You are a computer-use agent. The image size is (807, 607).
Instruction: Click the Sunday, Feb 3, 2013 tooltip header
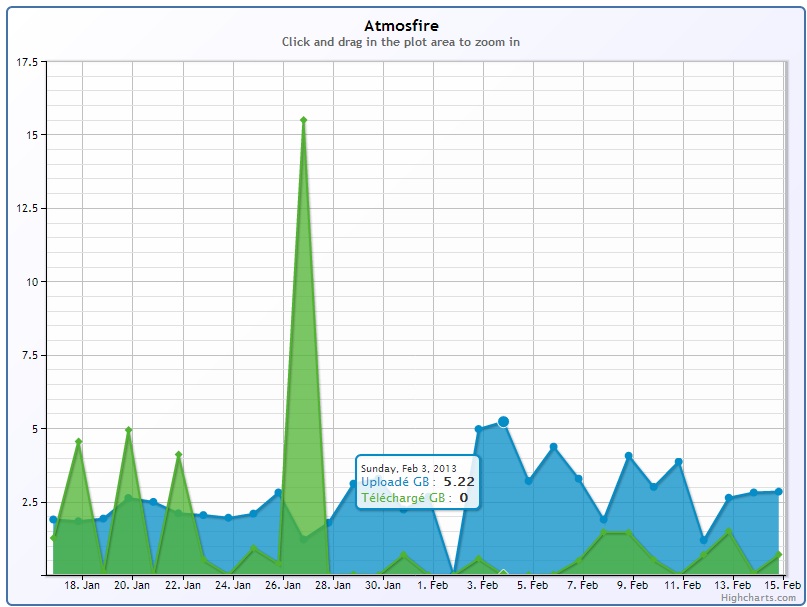[x=408, y=467]
